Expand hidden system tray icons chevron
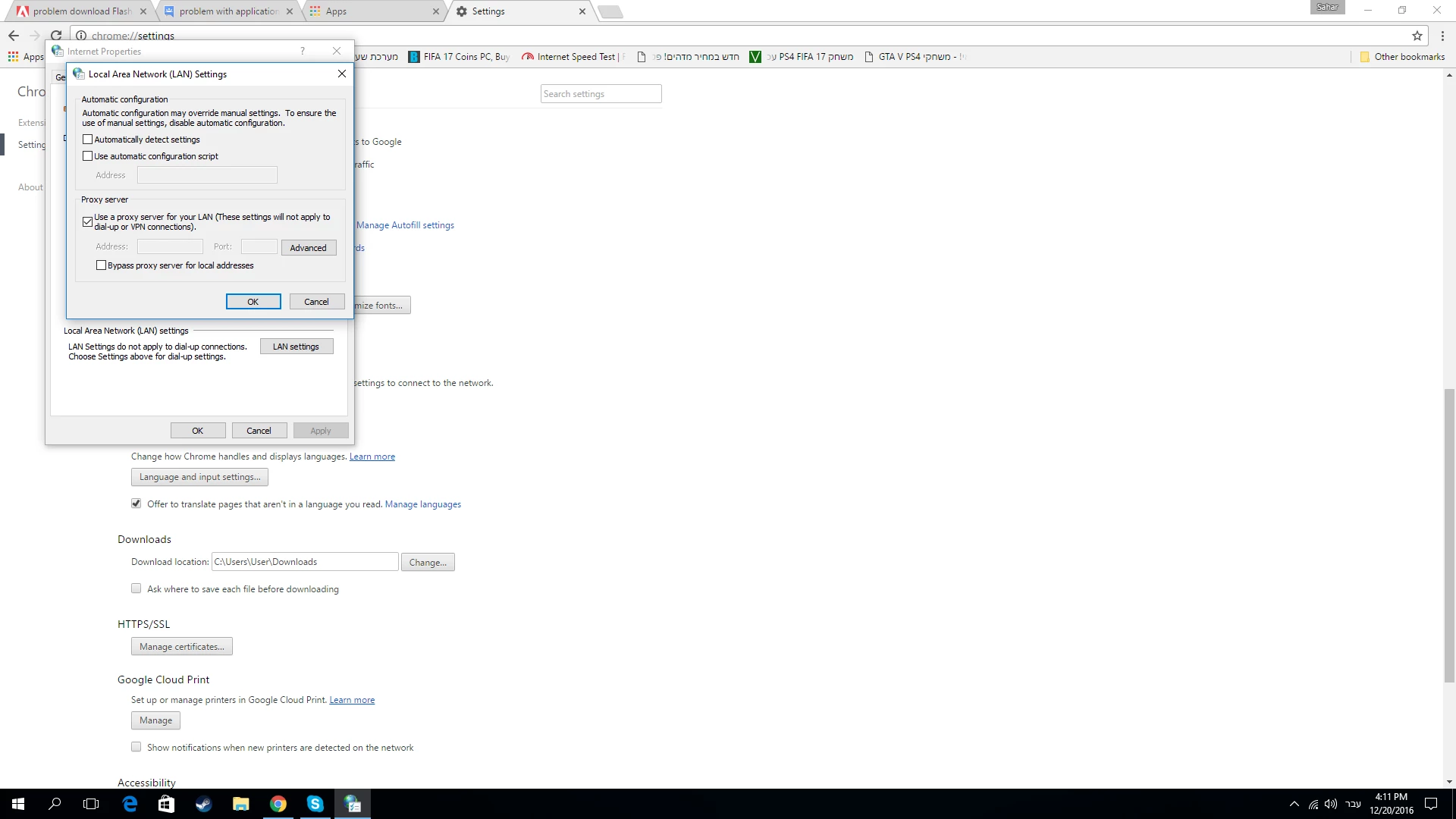 (x=1294, y=804)
